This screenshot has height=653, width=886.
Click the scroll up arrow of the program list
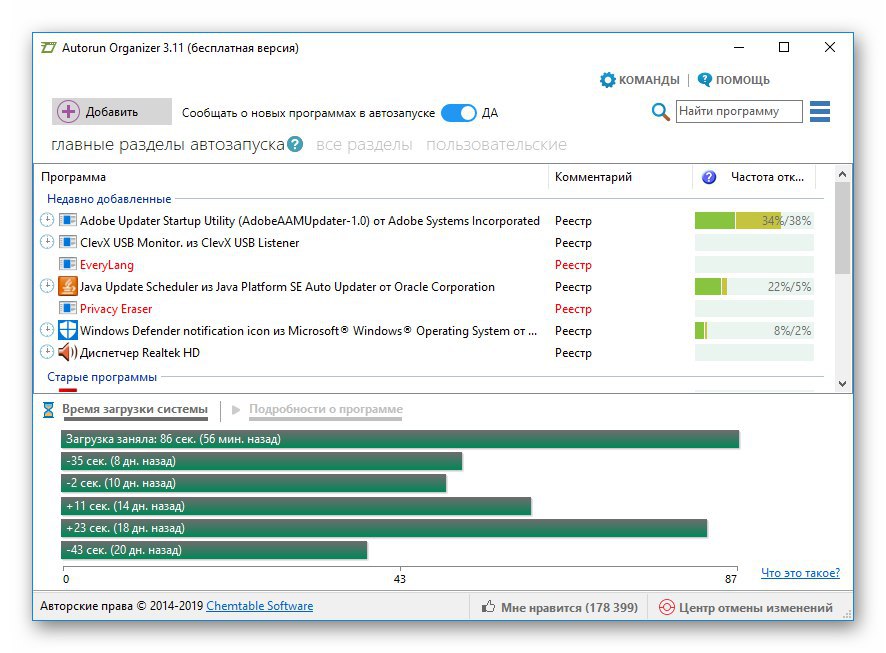click(x=842, y=175)
